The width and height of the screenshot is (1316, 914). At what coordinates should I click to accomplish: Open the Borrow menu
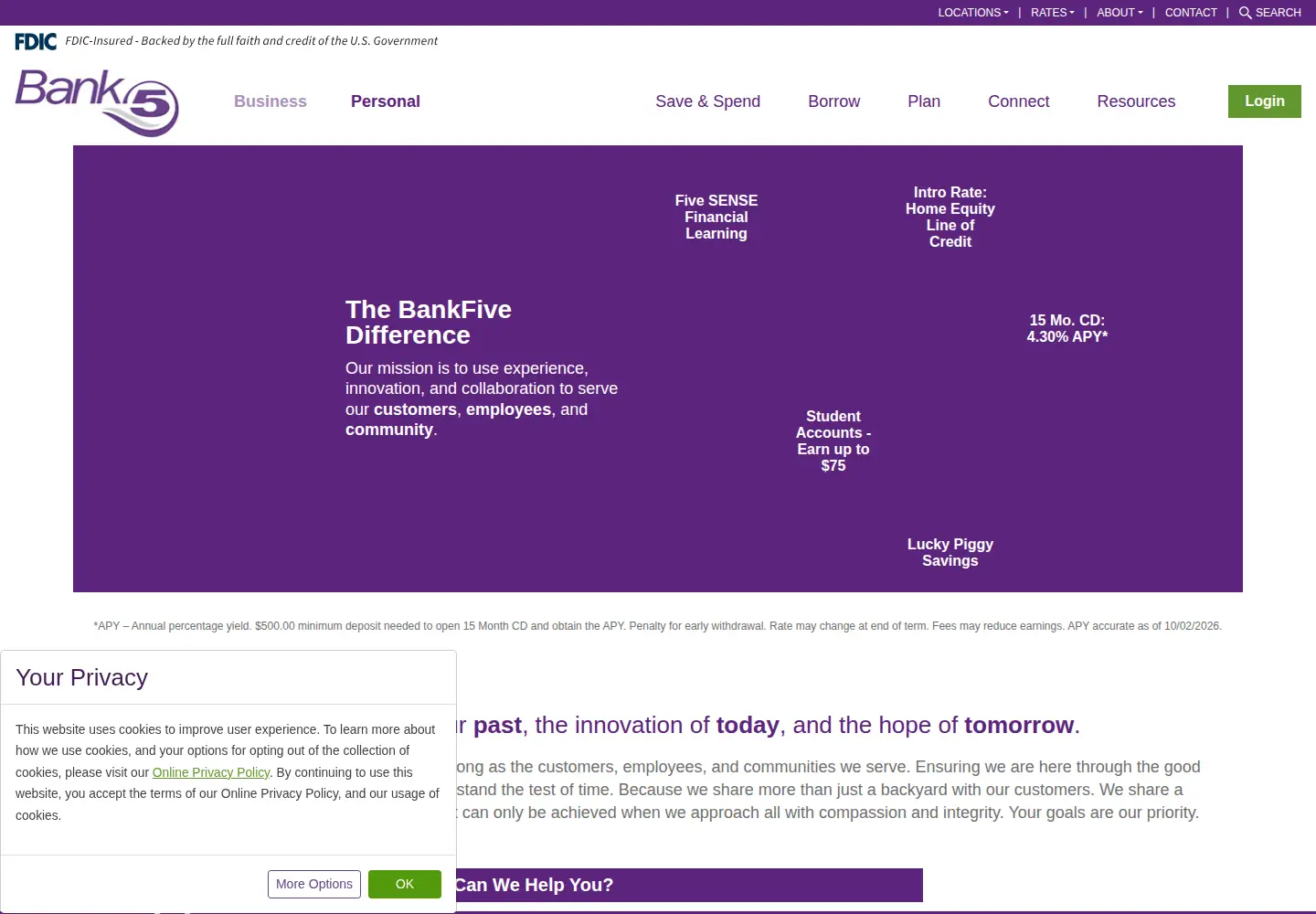coord(833,101)
